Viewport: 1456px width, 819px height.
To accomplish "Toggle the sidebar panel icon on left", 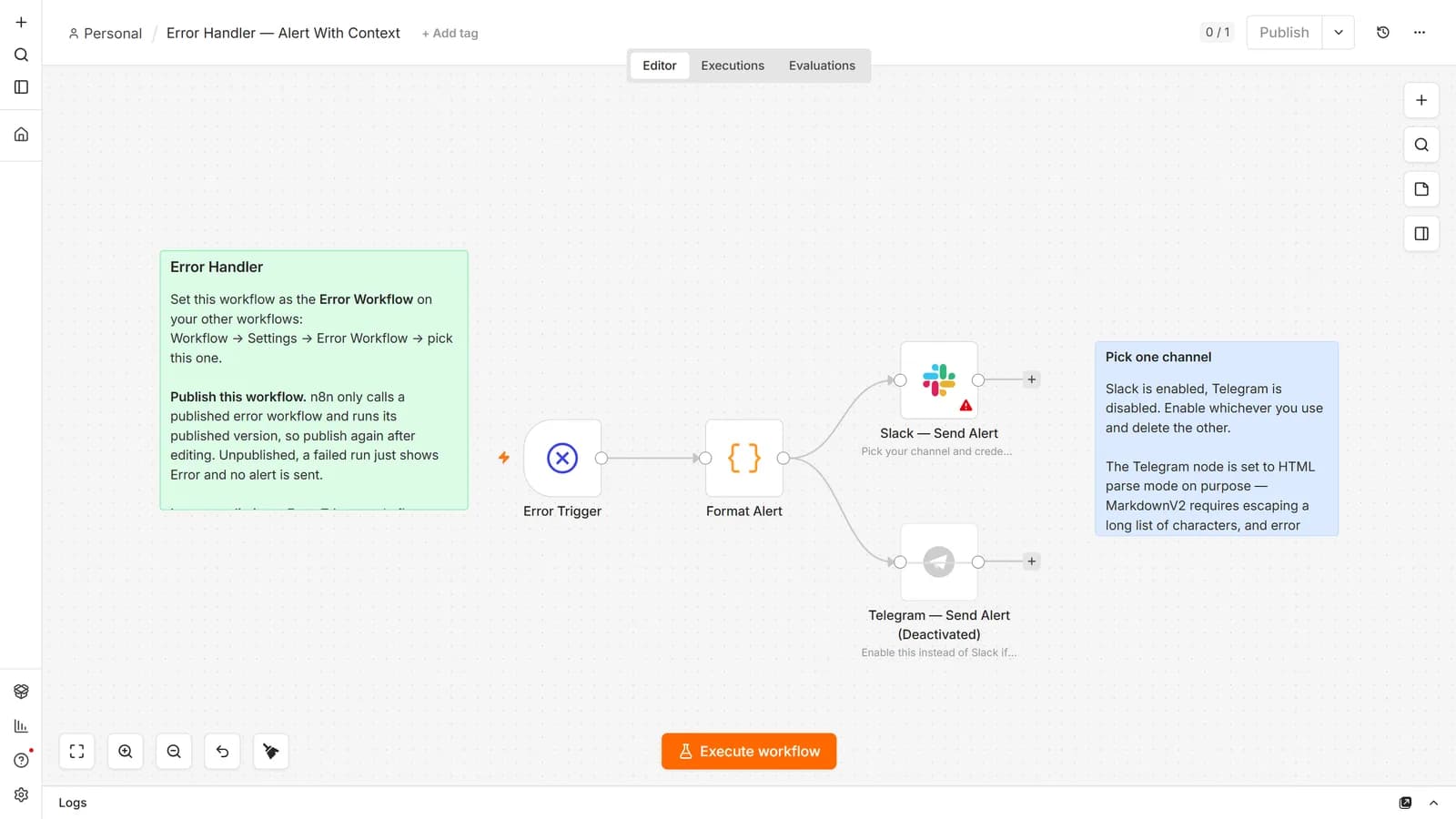I will click(21, 87).
